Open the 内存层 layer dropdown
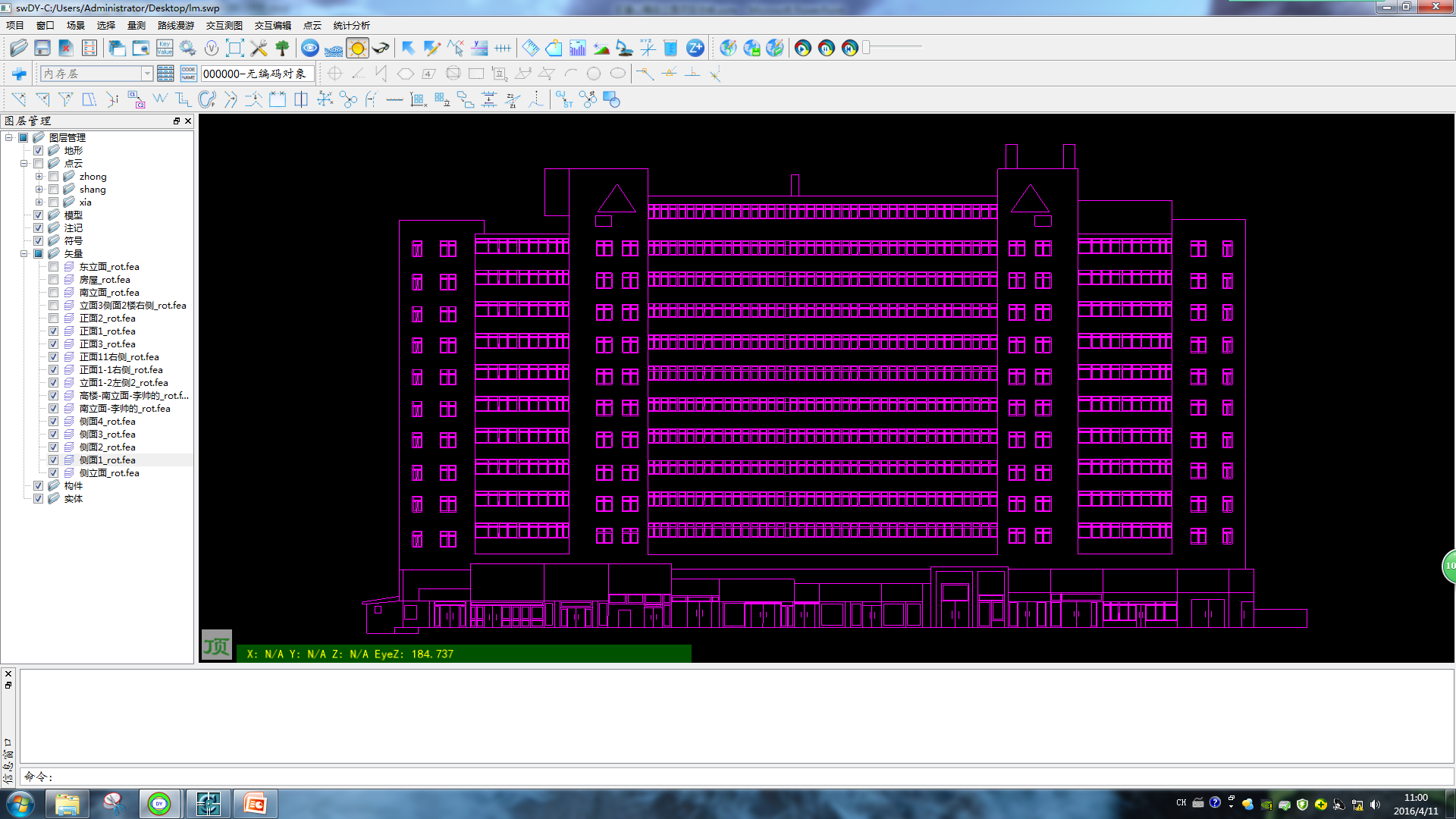The width and height of the screenshot is (1456, 819). click(147, 74)
